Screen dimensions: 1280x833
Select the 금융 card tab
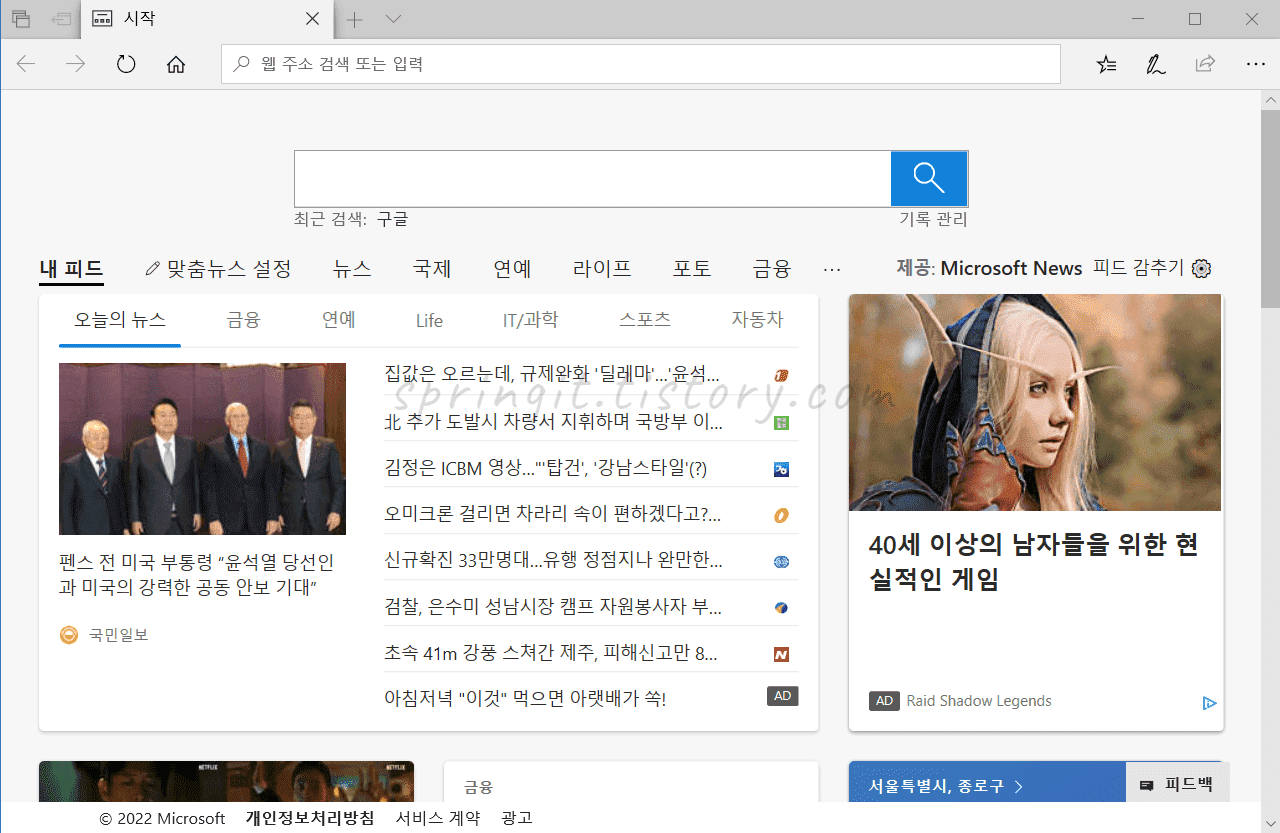[243, 320]
